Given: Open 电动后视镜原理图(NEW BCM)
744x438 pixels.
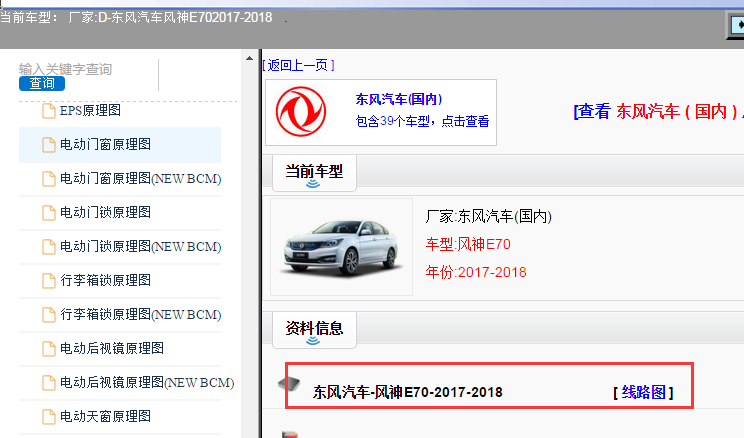Looking at the screenshot, I should tap(147, 382).
